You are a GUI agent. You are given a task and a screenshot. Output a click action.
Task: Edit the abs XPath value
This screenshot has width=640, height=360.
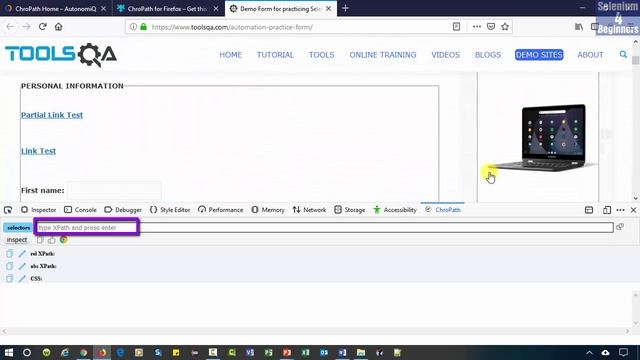pos(22,266)
